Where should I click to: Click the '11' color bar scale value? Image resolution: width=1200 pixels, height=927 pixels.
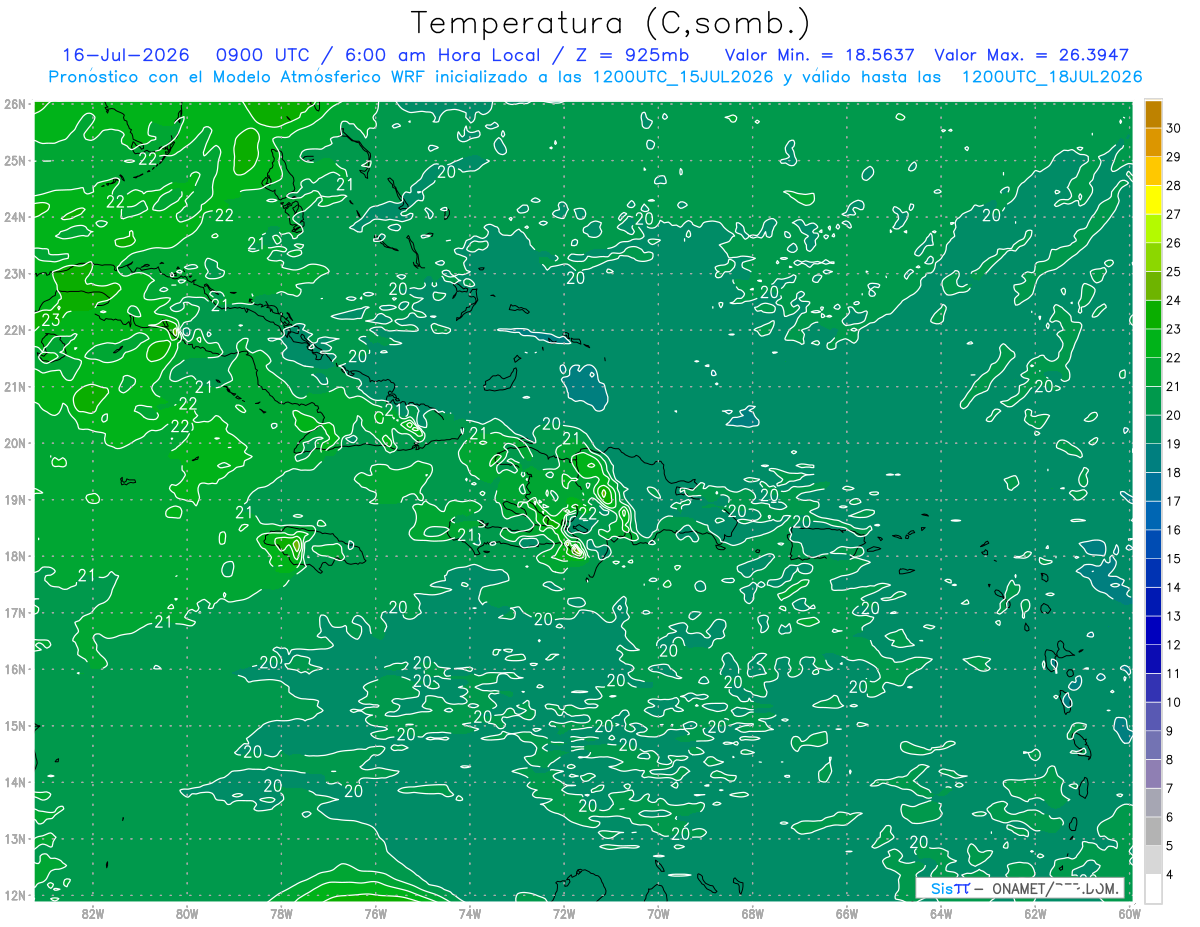(x=1174, y=674)
